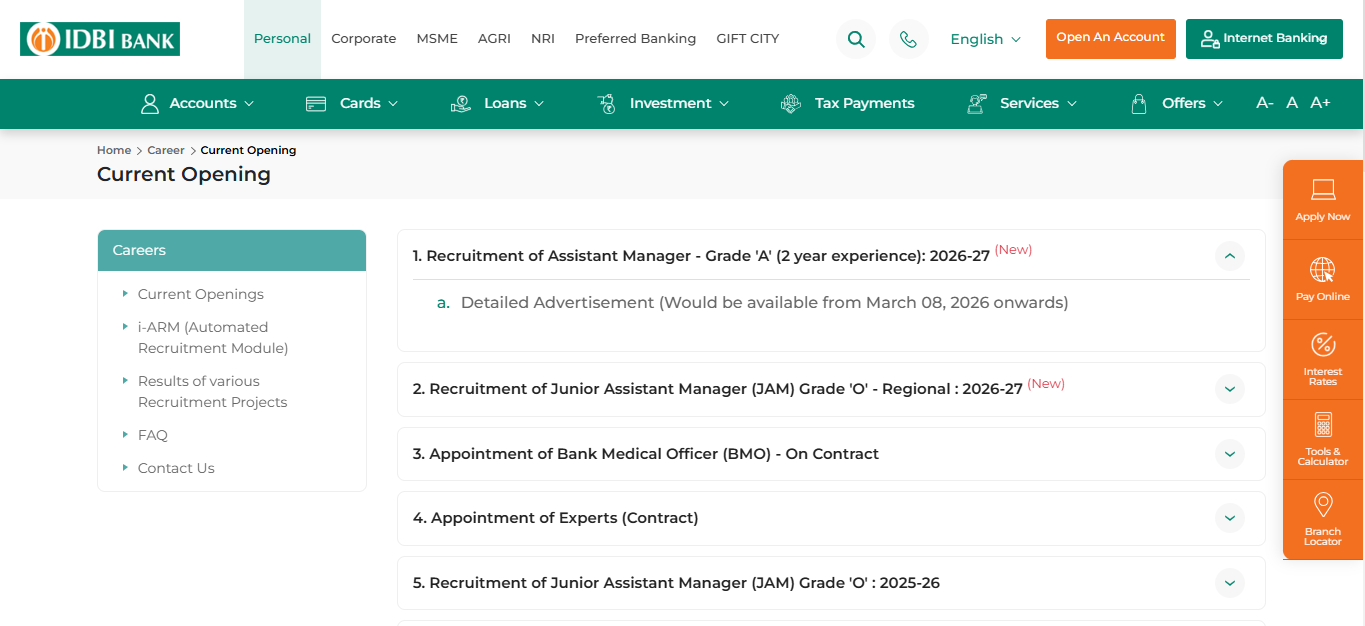Click the phone contact icon
The height and width of the screenshot is (626, 1365).
click(x=908, y=39)
